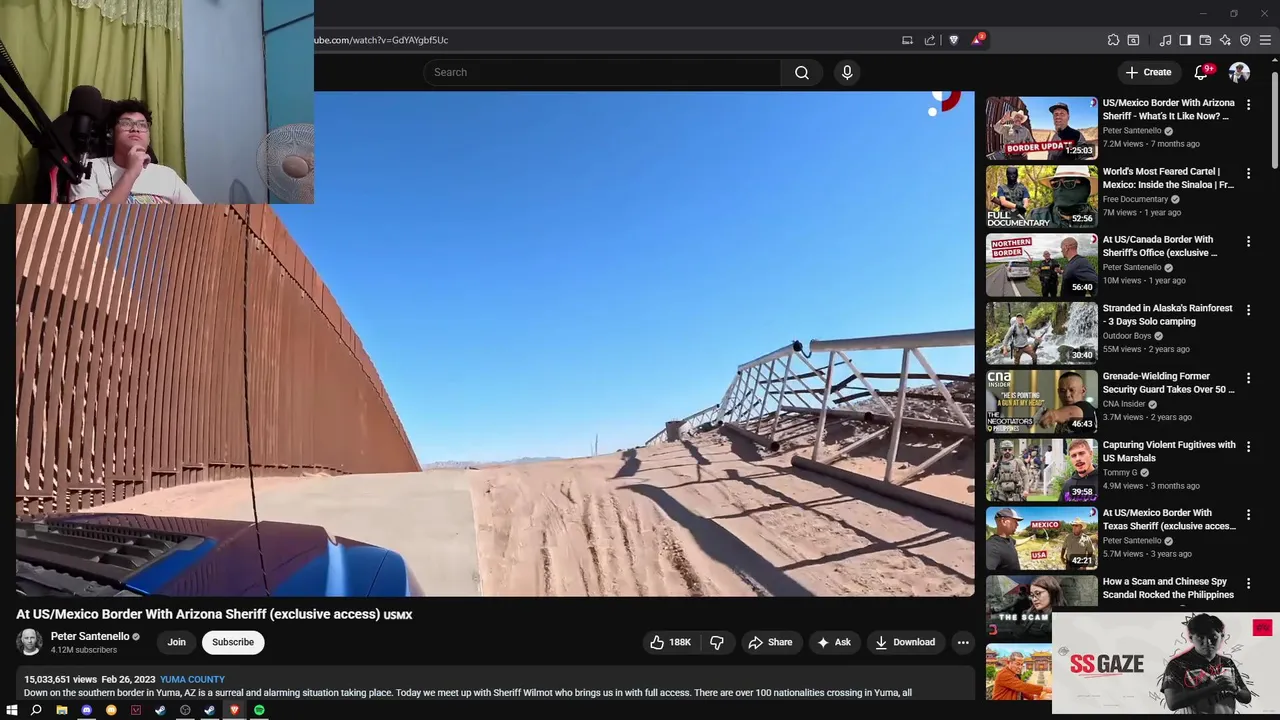Switch to Brave browser in taskbar
The width and height of the screenshot is (1280, 720).
coord(234,710)
